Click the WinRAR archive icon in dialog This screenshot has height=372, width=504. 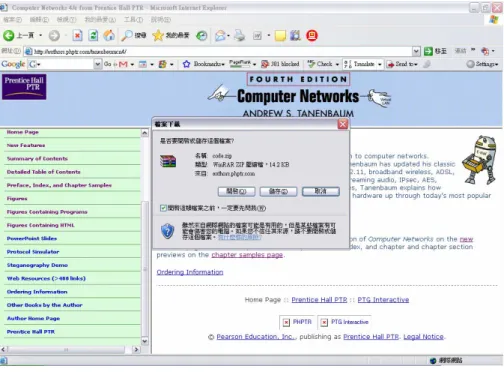pos(168,161)
